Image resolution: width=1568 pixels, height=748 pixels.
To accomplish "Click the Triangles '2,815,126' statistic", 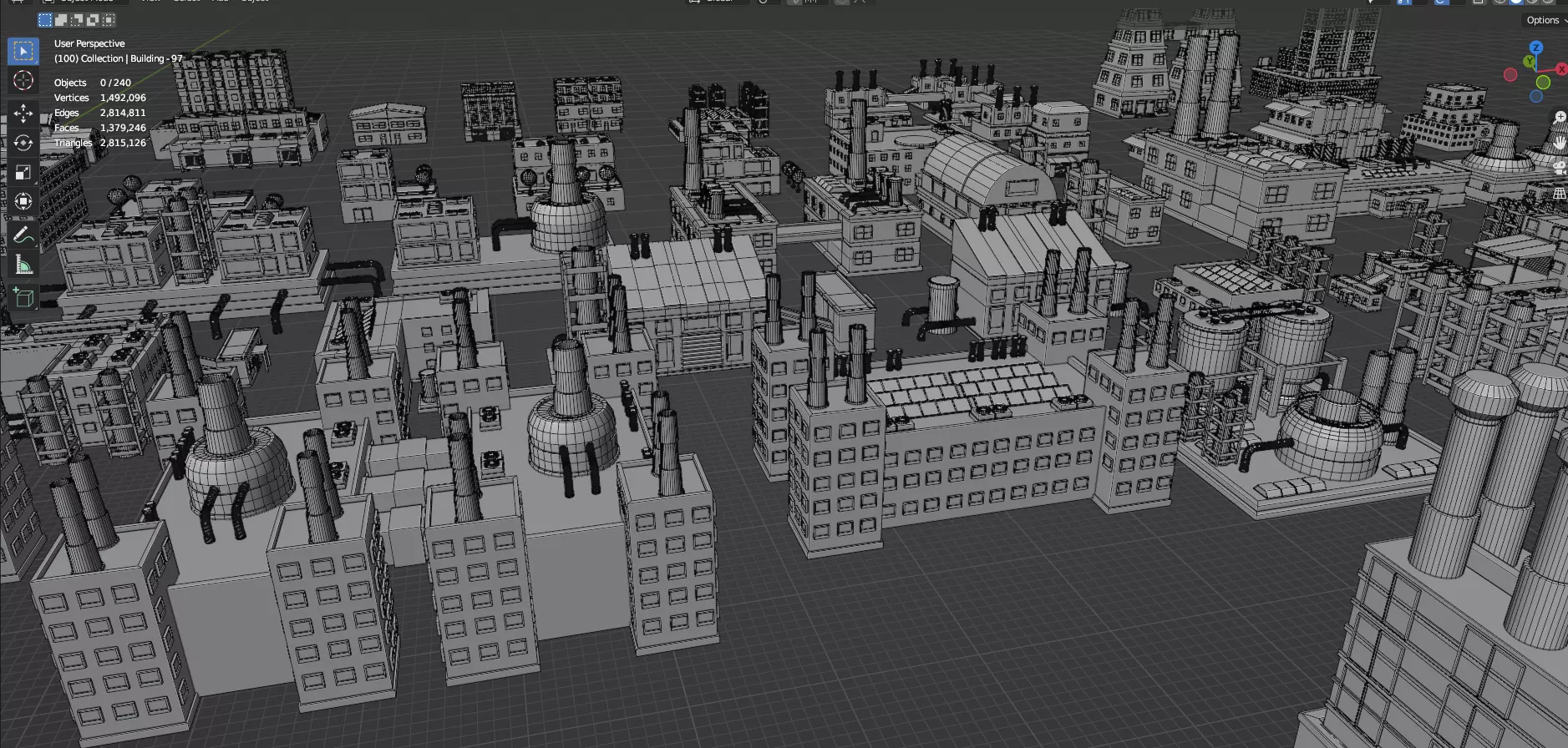I will click(x=123, y=143).
